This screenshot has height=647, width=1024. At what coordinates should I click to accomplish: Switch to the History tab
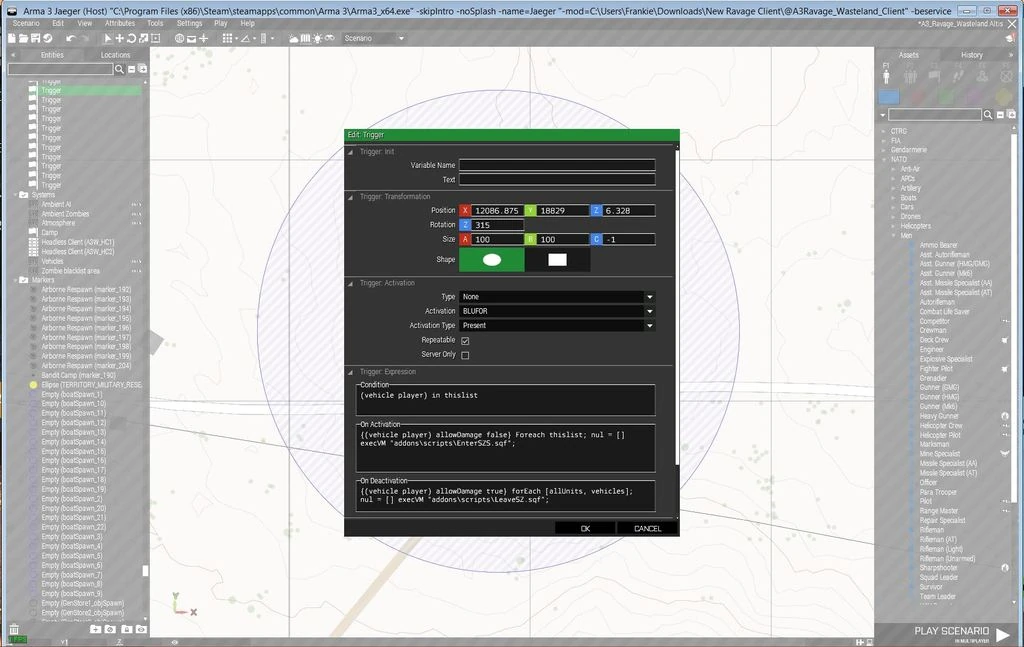coord(971,55)
